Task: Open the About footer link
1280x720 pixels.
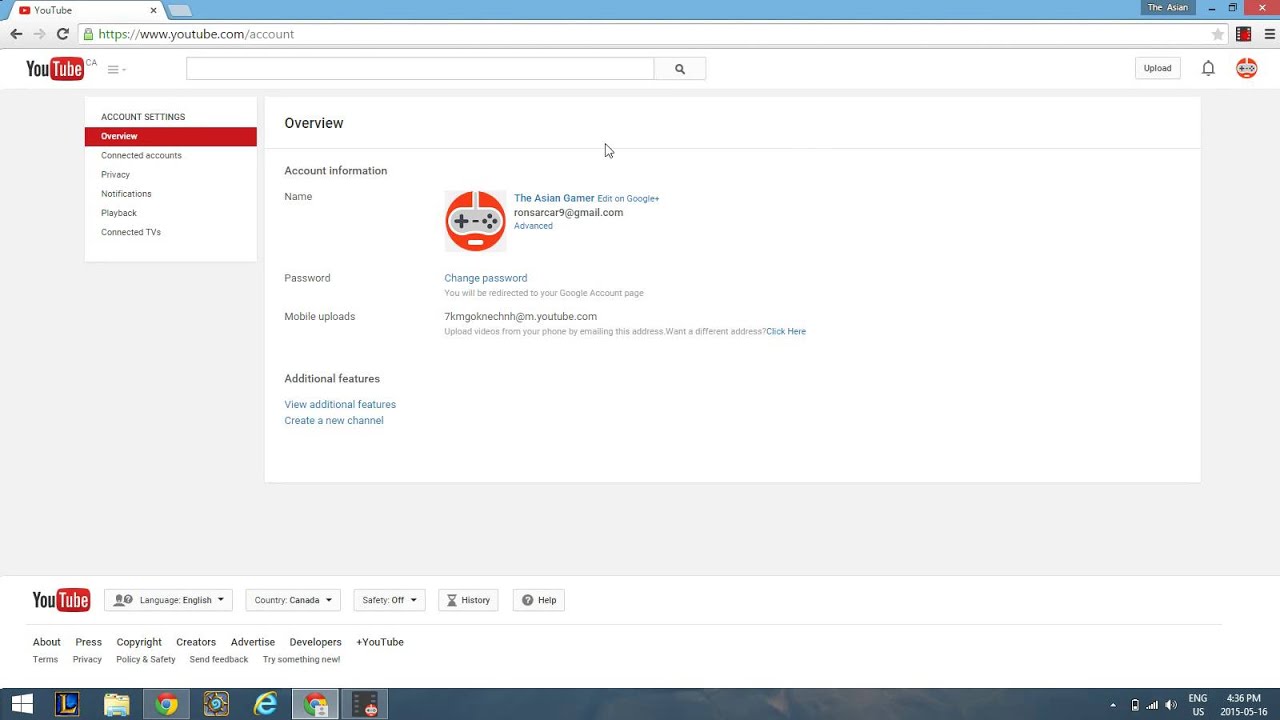Action: coord(47,642)
